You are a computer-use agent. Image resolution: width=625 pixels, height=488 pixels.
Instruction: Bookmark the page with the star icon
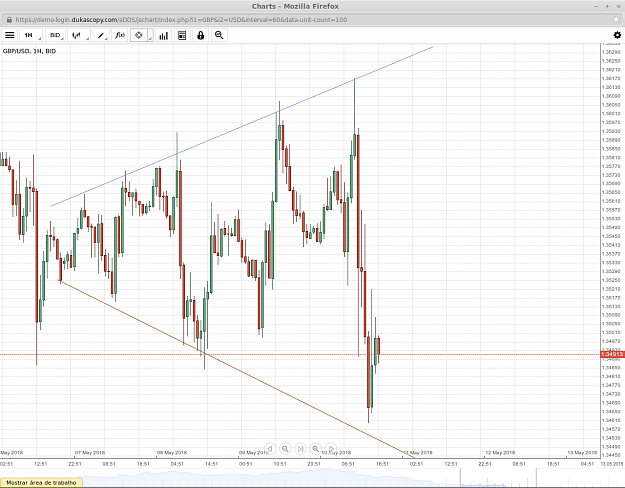point(616,20)
